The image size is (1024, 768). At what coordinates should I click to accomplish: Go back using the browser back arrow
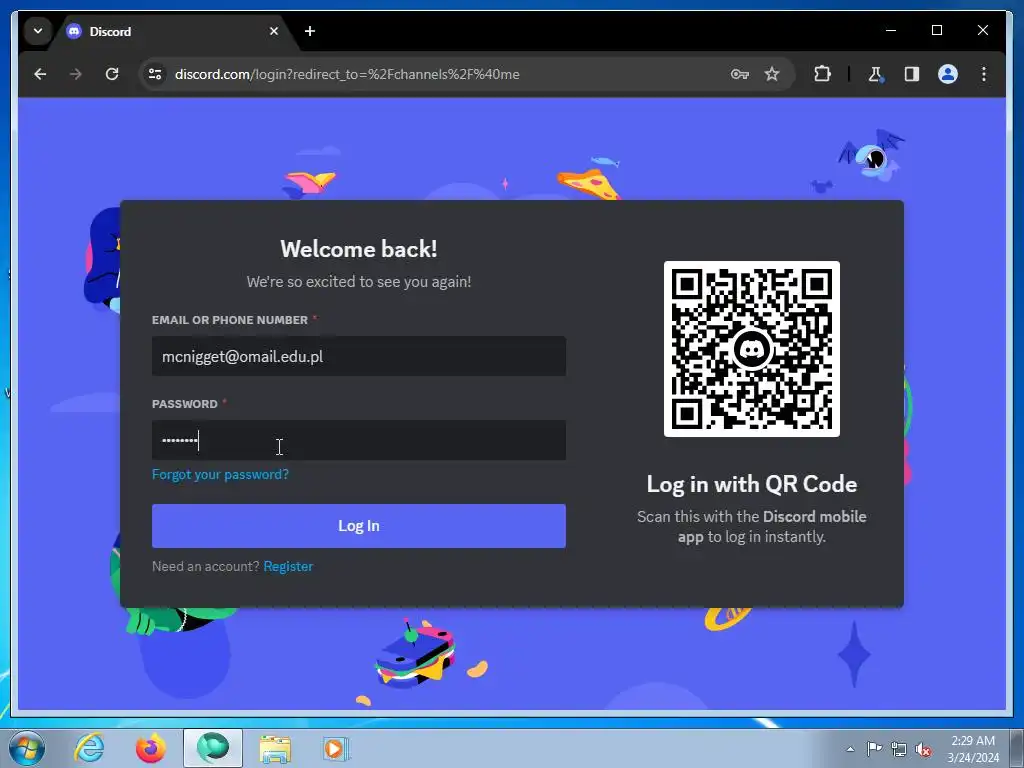point(40,74)
